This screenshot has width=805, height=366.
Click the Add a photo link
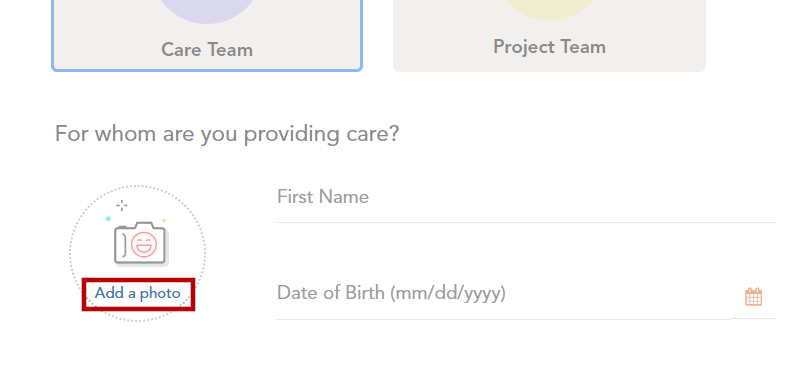138,293
